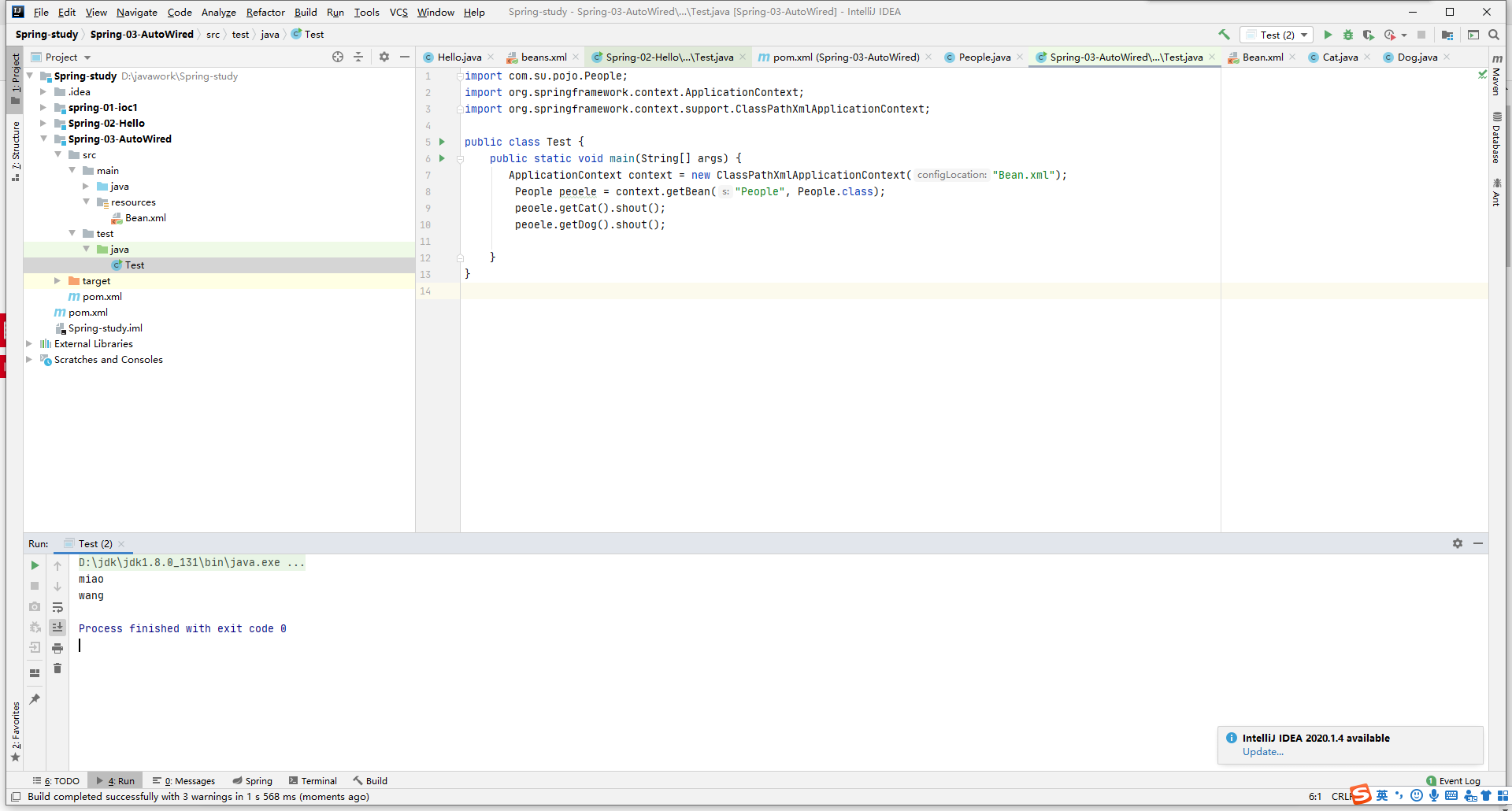This screenshot has height=811, width=1512.
Task: Toggle scroll to end in console
Action: coord(57,628)
